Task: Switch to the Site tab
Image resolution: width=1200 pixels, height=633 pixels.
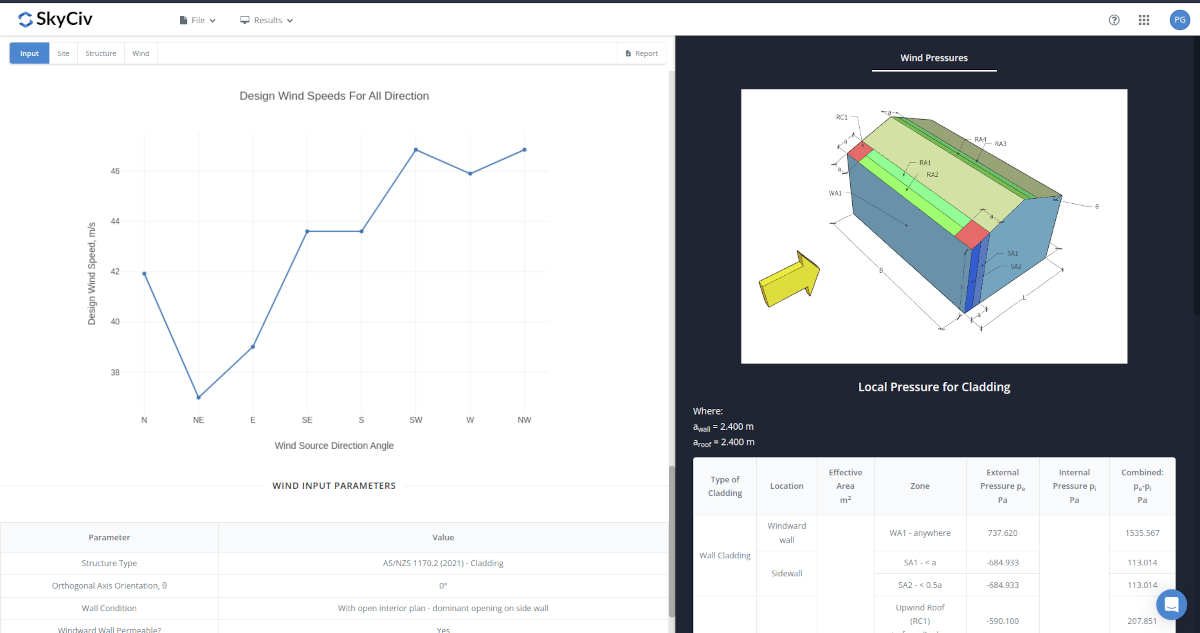Action: 63,53
